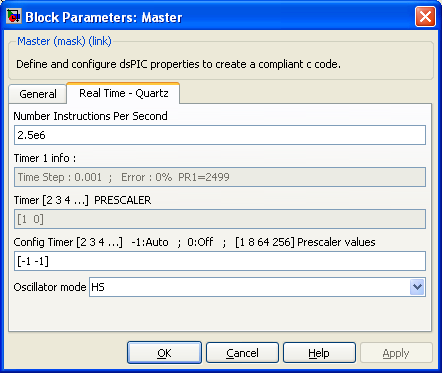Click the Oscillator mode label

click(x=50, y=287)
